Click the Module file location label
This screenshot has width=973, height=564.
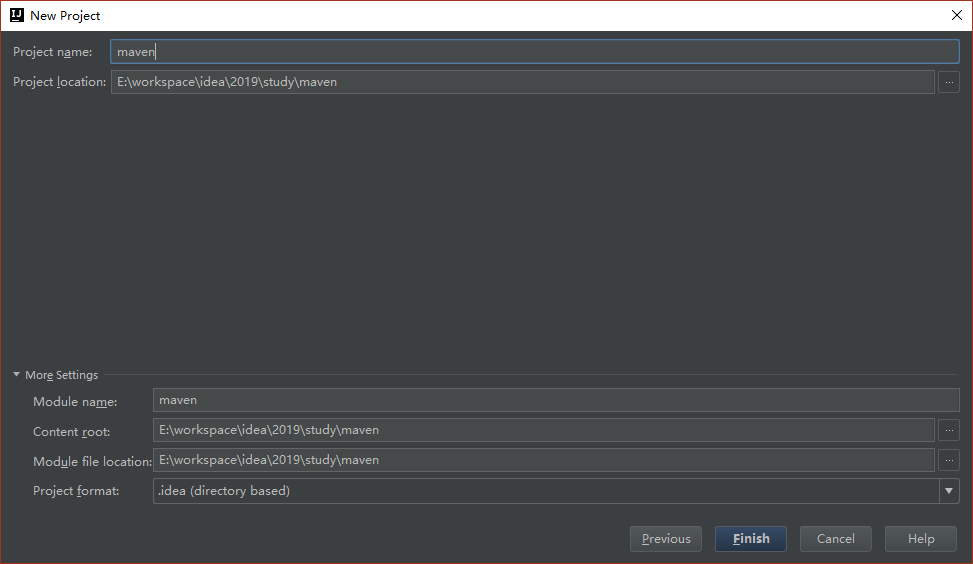pyautogui.click(x=92, y=462)
